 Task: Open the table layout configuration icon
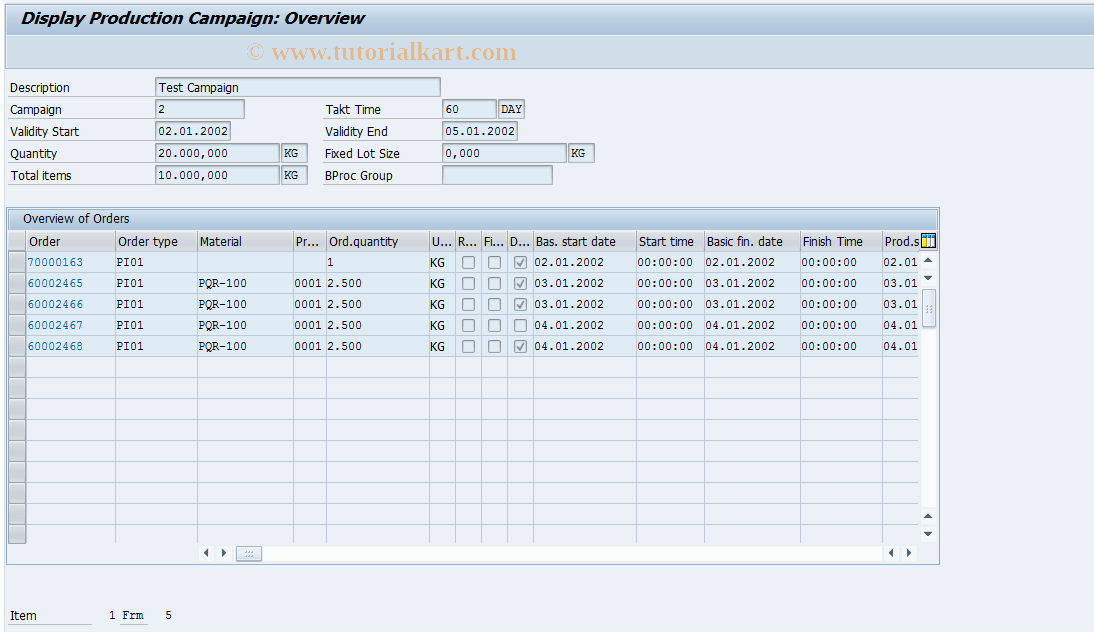click(928, 241)
